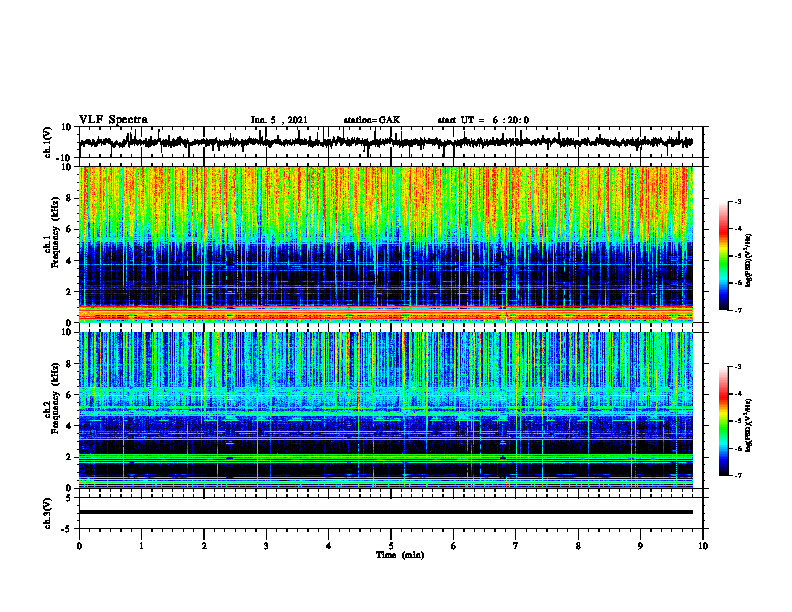The image size is (792, 612).
Task: Click the ch.1 spectrogram colorbar
Action: pyautogui.click(x=723, y=256)
